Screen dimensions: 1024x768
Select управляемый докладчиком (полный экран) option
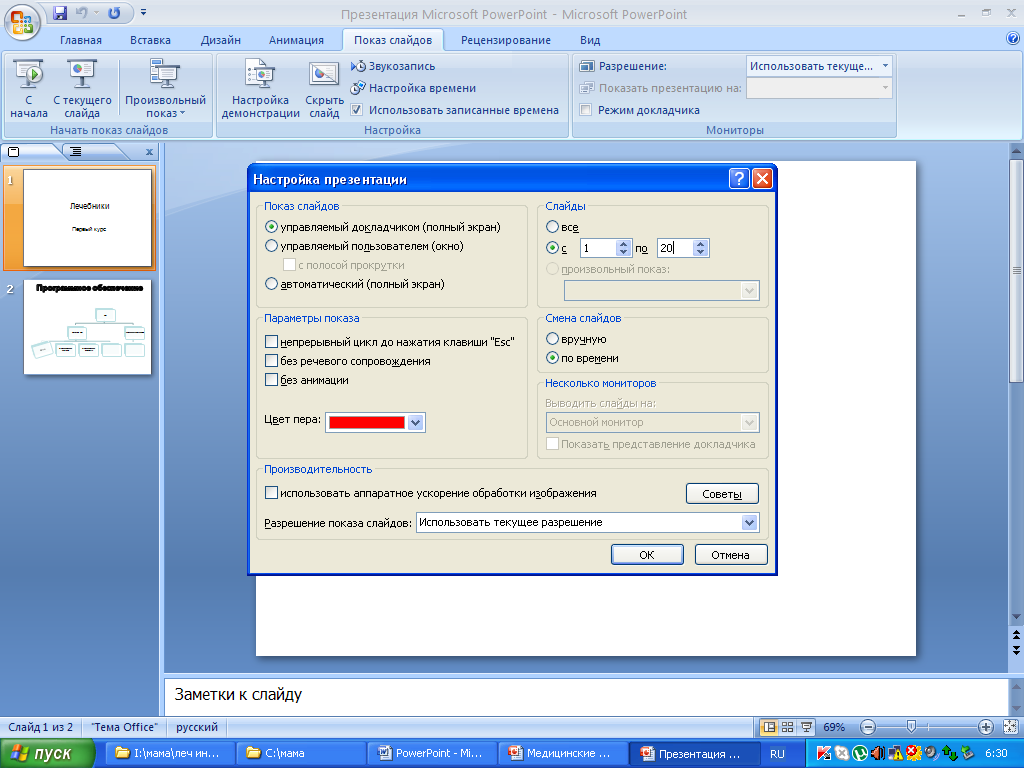click(x=272, y=227)
